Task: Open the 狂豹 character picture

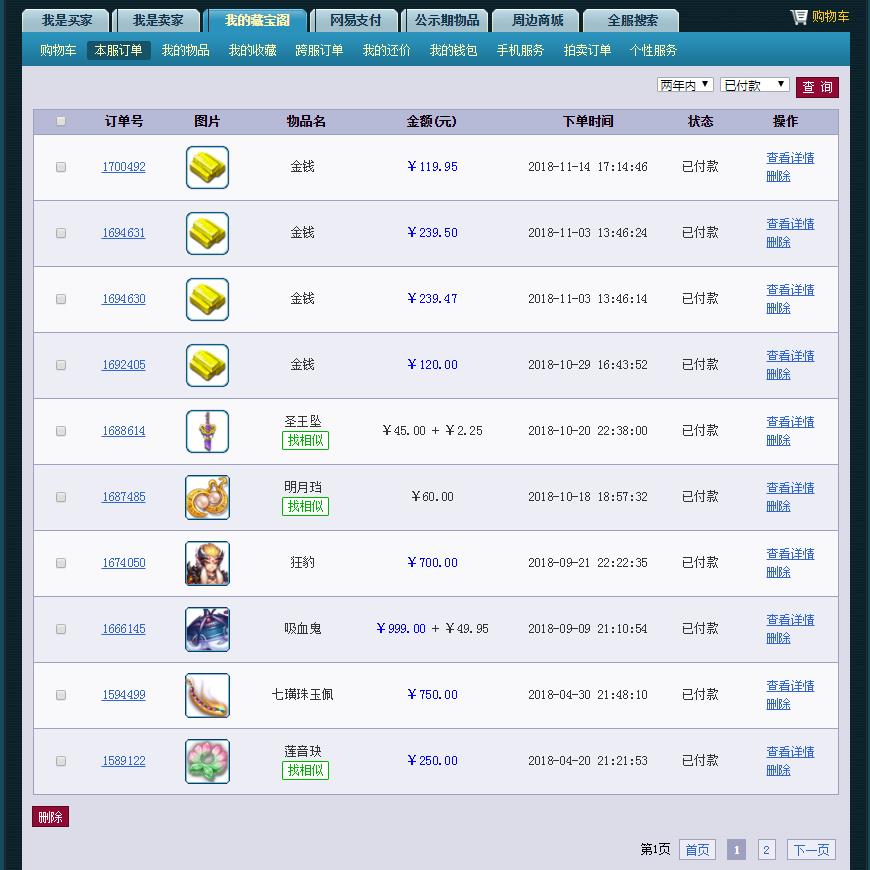Action: coord(207,563)
